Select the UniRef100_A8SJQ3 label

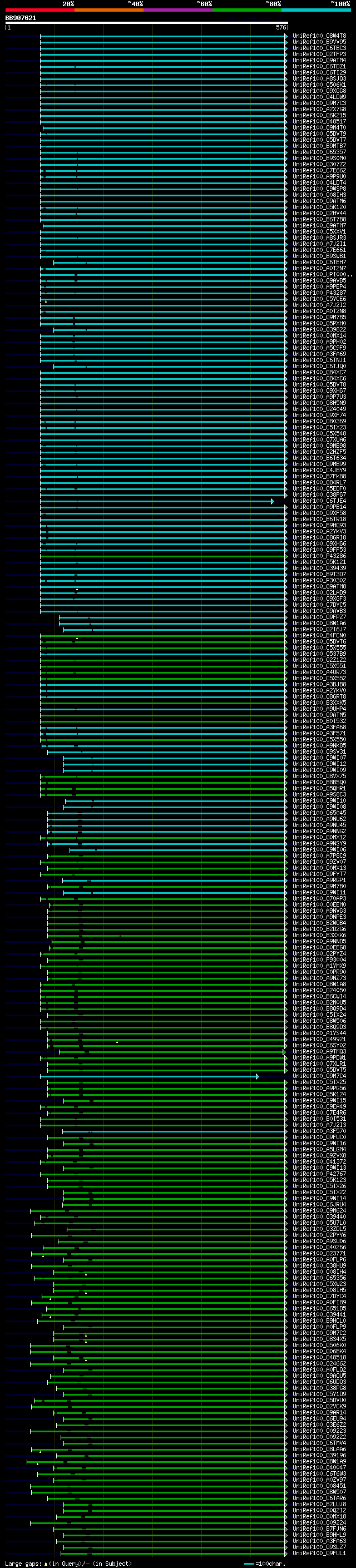point(319,78)
